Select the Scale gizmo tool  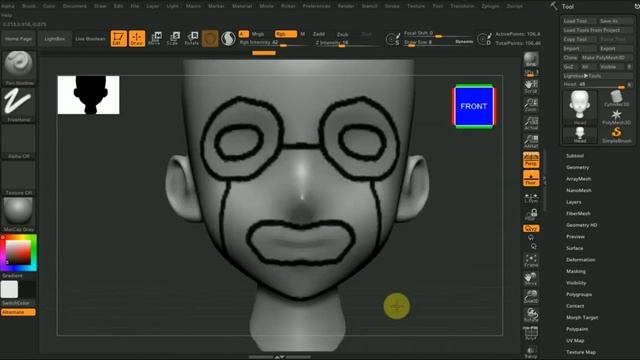[x=173, y=38]
